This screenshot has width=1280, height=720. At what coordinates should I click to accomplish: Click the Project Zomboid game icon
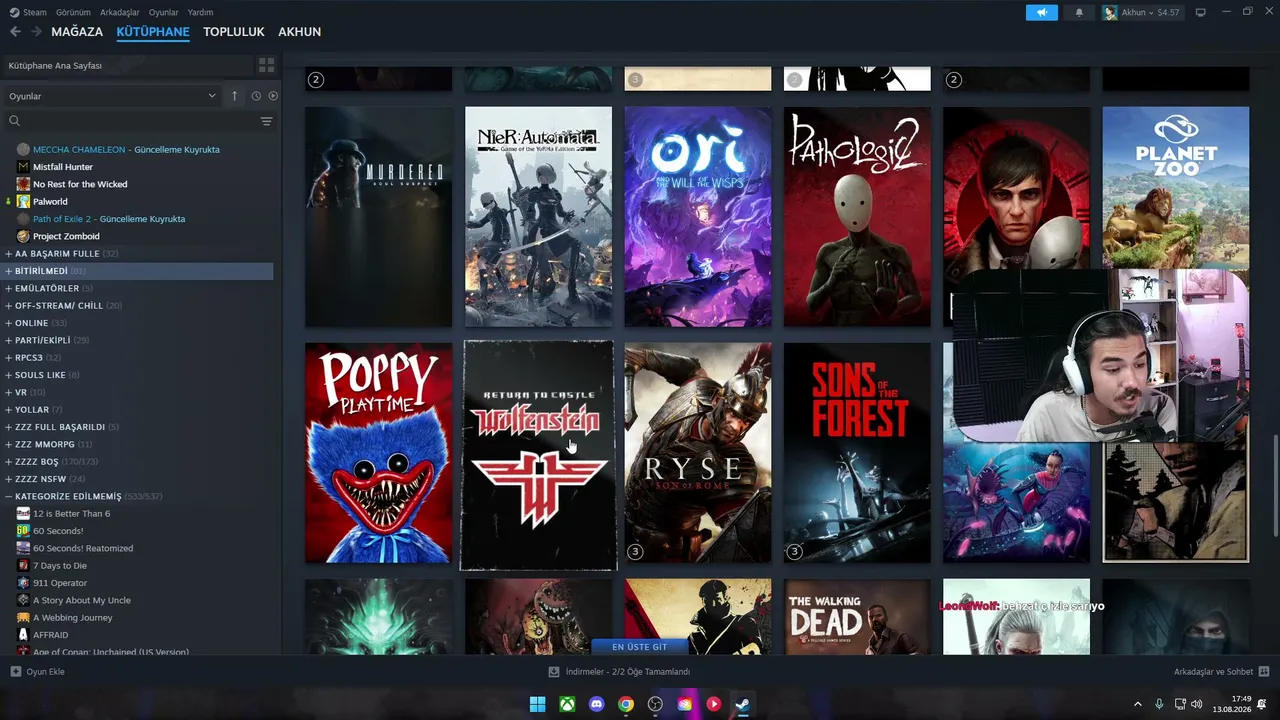click(23, 236)
